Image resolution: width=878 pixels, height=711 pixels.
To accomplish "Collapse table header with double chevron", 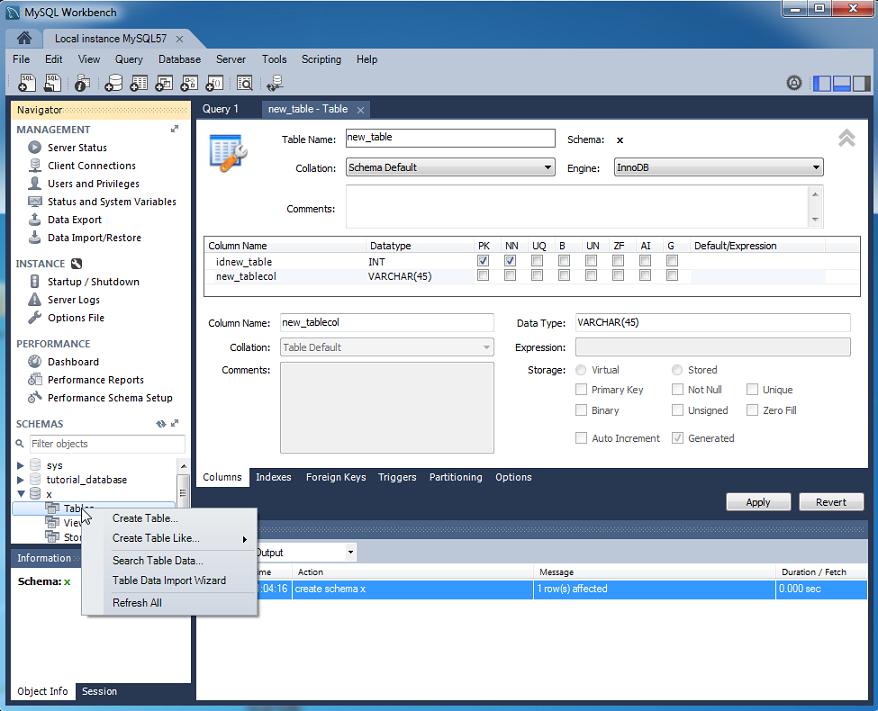I will [846, 138].
